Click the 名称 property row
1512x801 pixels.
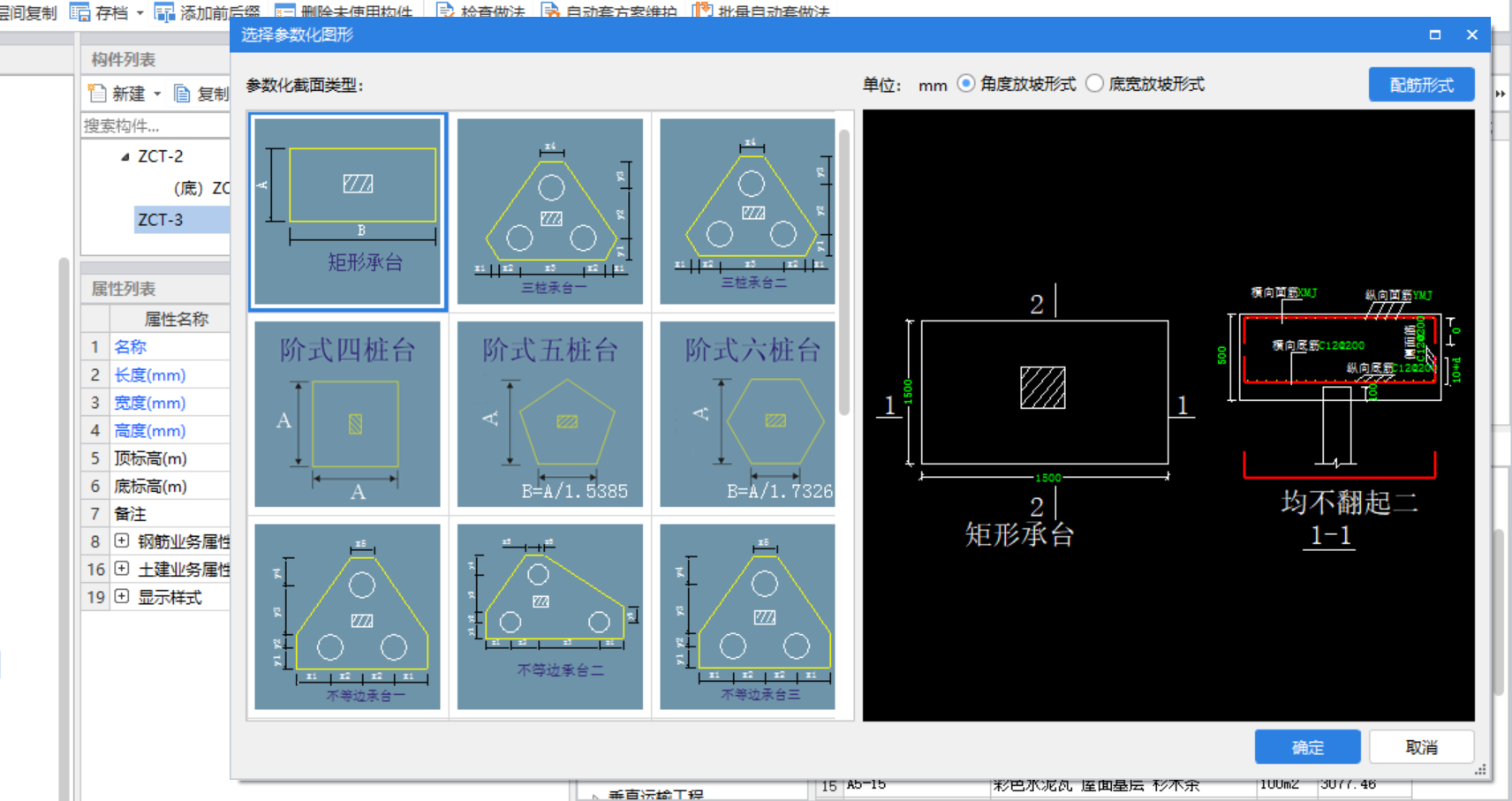(155, 347)
